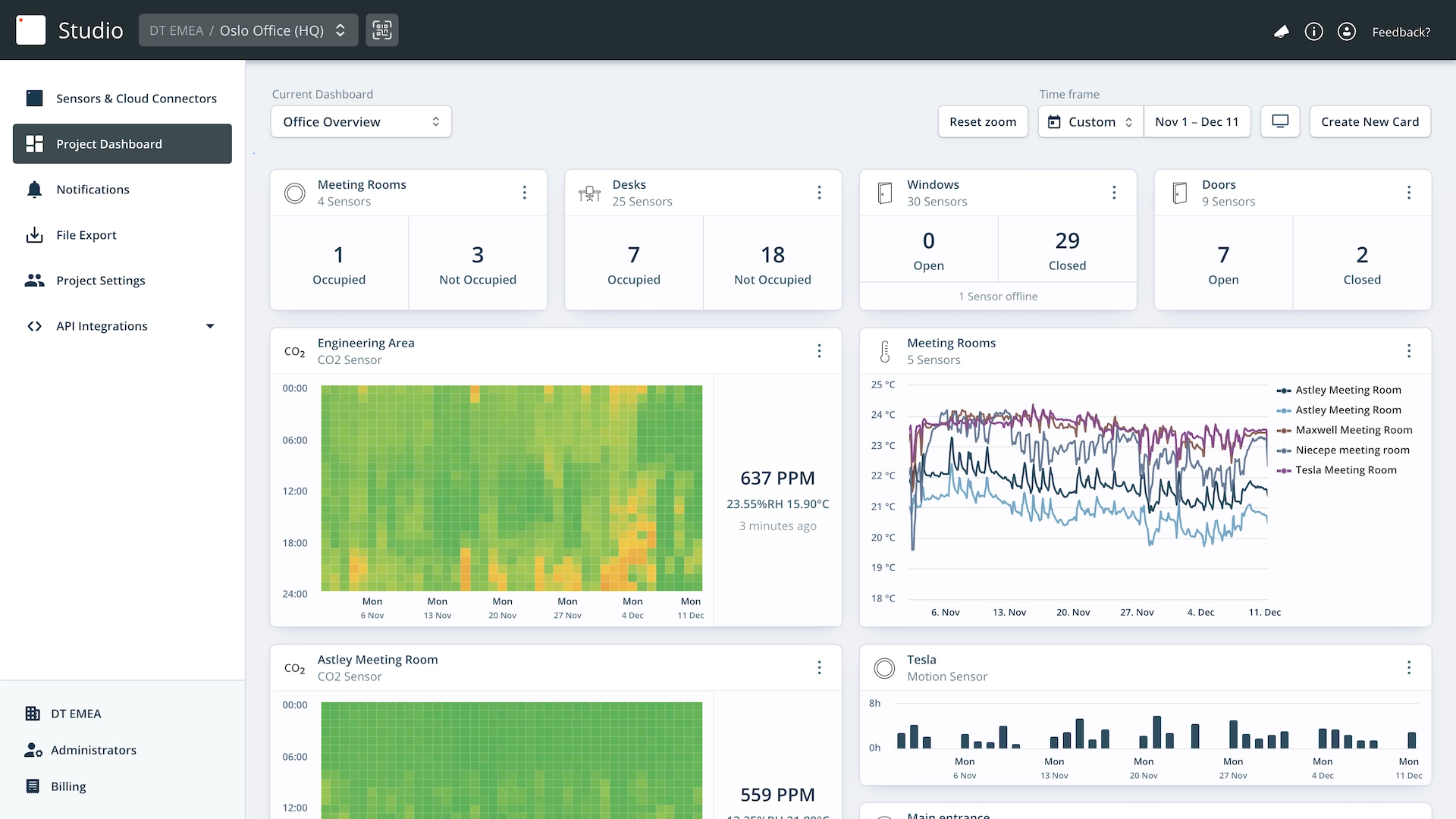Open the Notifications page
Screen dimensions: 1456x819
[x=93, y=190]
